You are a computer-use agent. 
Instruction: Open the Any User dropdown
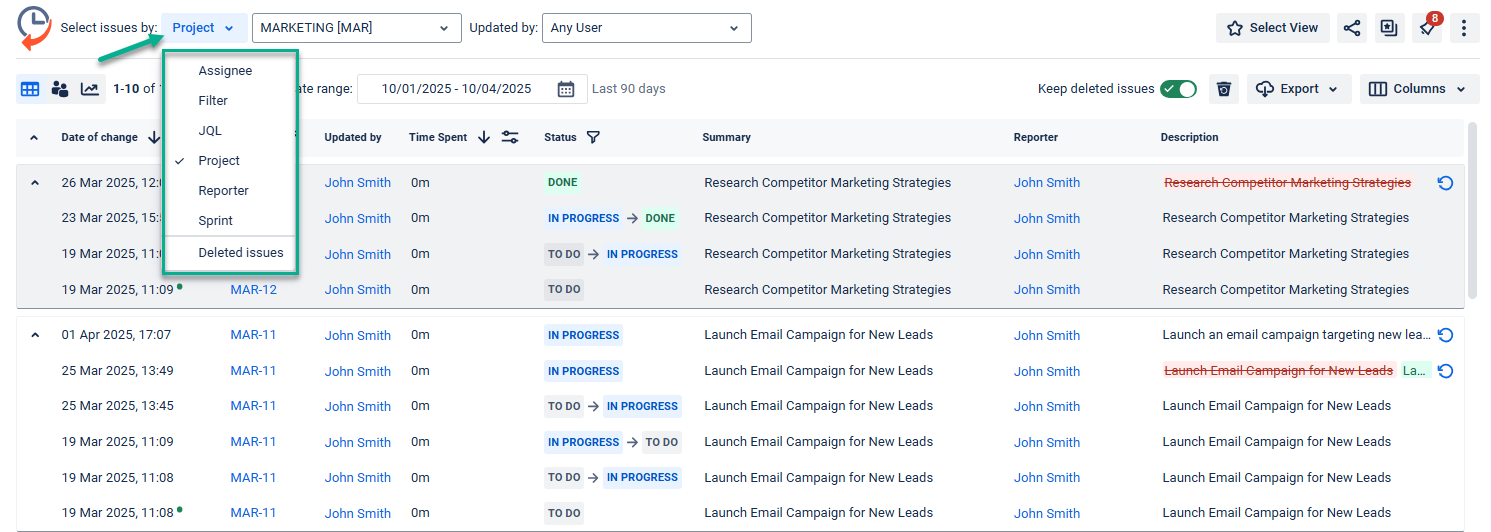646,28
